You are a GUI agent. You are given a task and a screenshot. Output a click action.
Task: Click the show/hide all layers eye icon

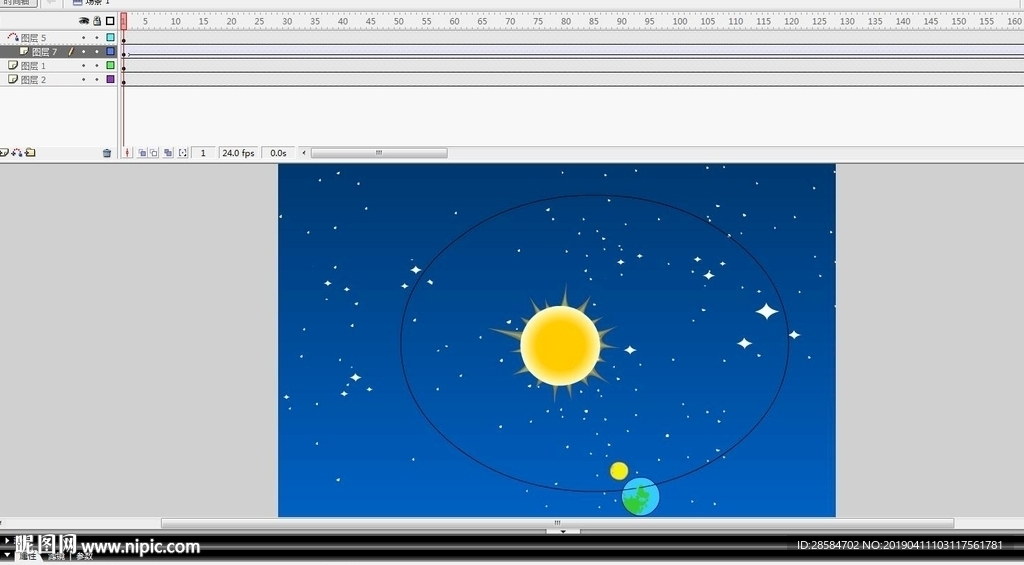tap(84, 21)
